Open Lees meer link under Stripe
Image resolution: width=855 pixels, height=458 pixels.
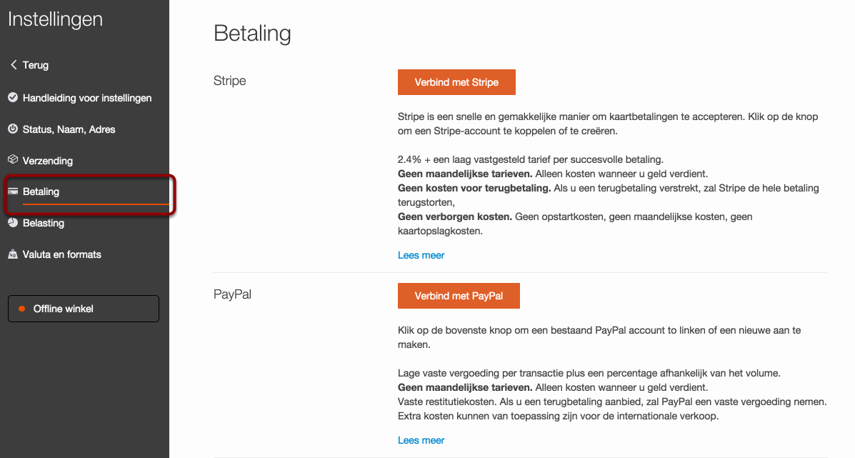tap(421, 255)
